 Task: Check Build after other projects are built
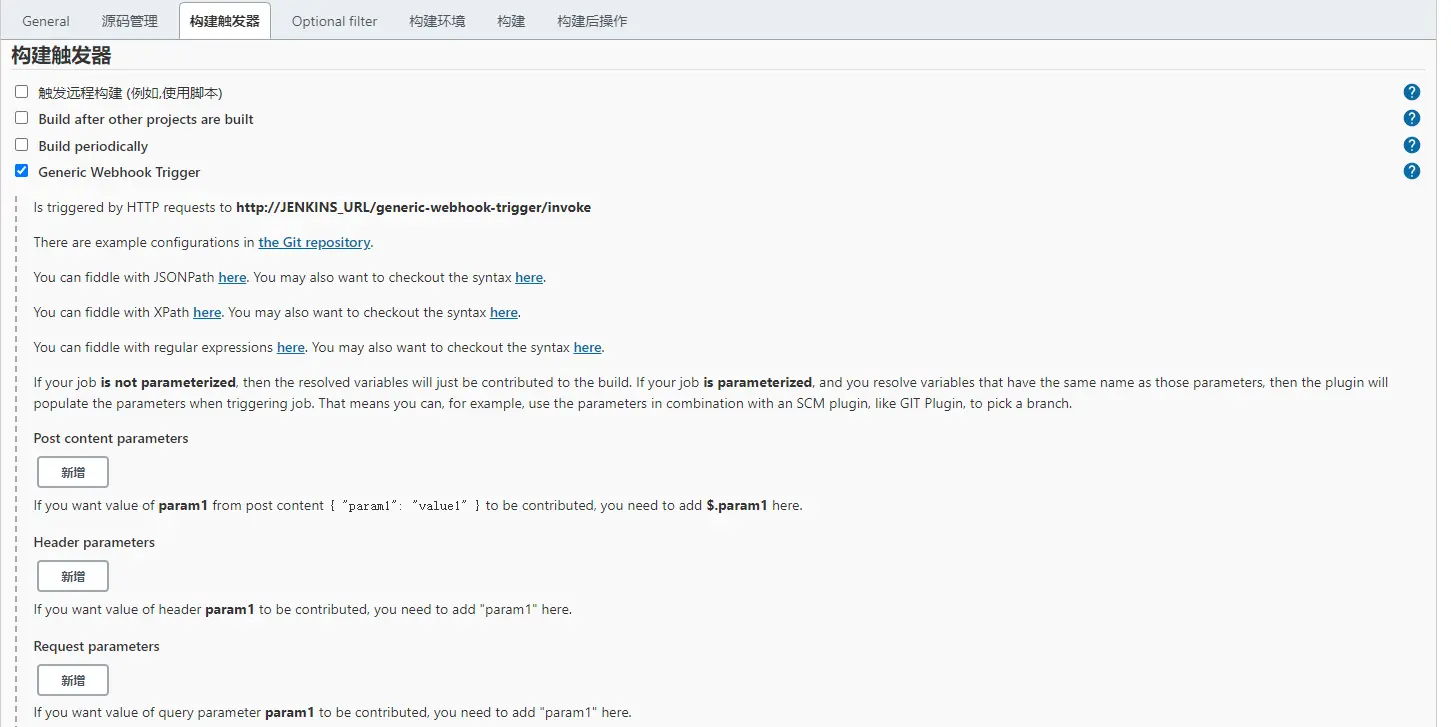[22, 118]
